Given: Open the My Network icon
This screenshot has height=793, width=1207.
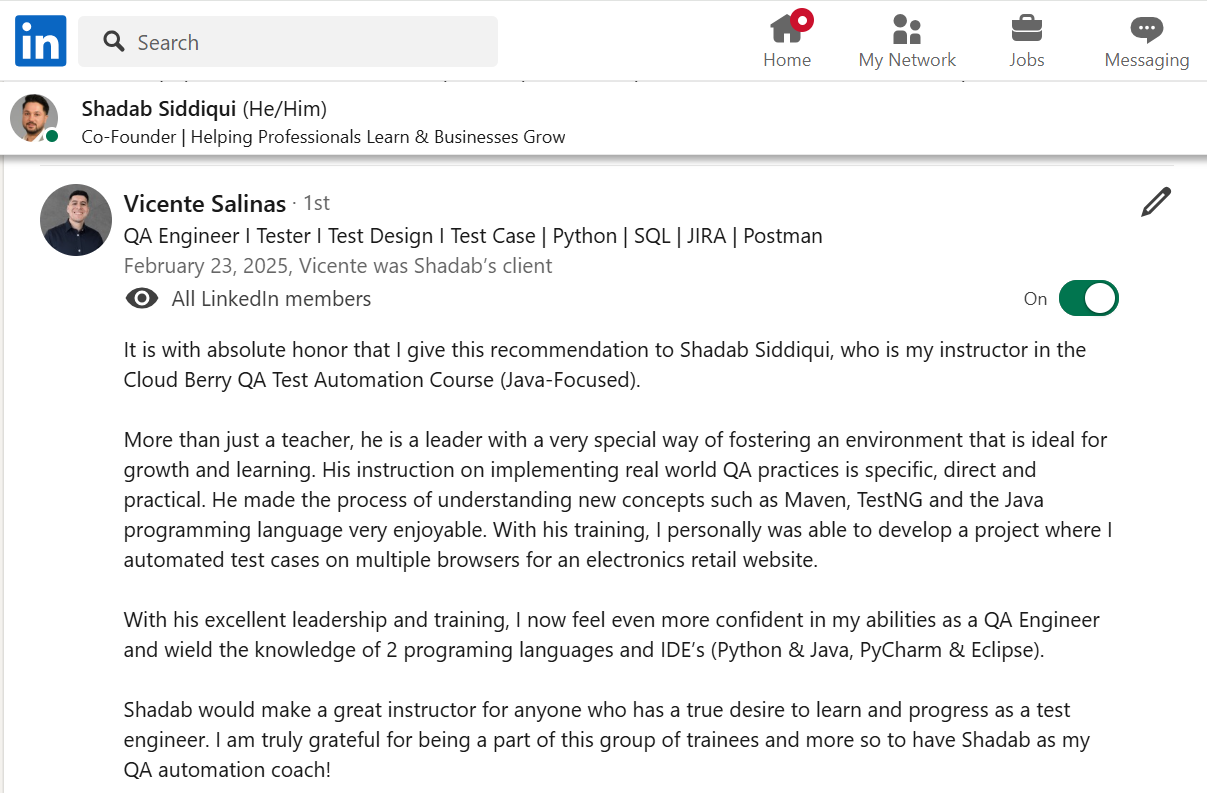Looking at the screenshot, I should tap(907, 28).
